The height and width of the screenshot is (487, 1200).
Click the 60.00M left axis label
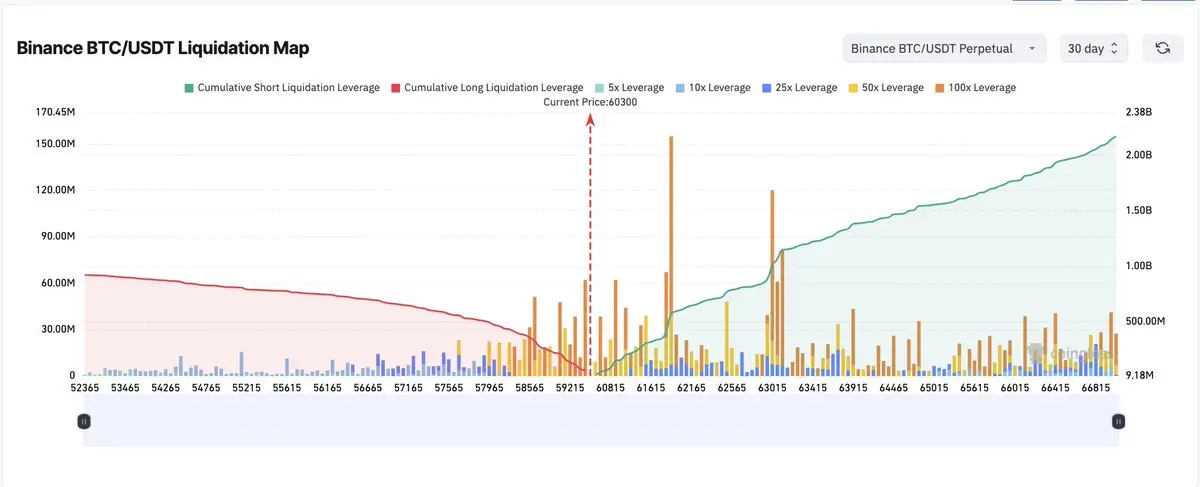point(57,283)
